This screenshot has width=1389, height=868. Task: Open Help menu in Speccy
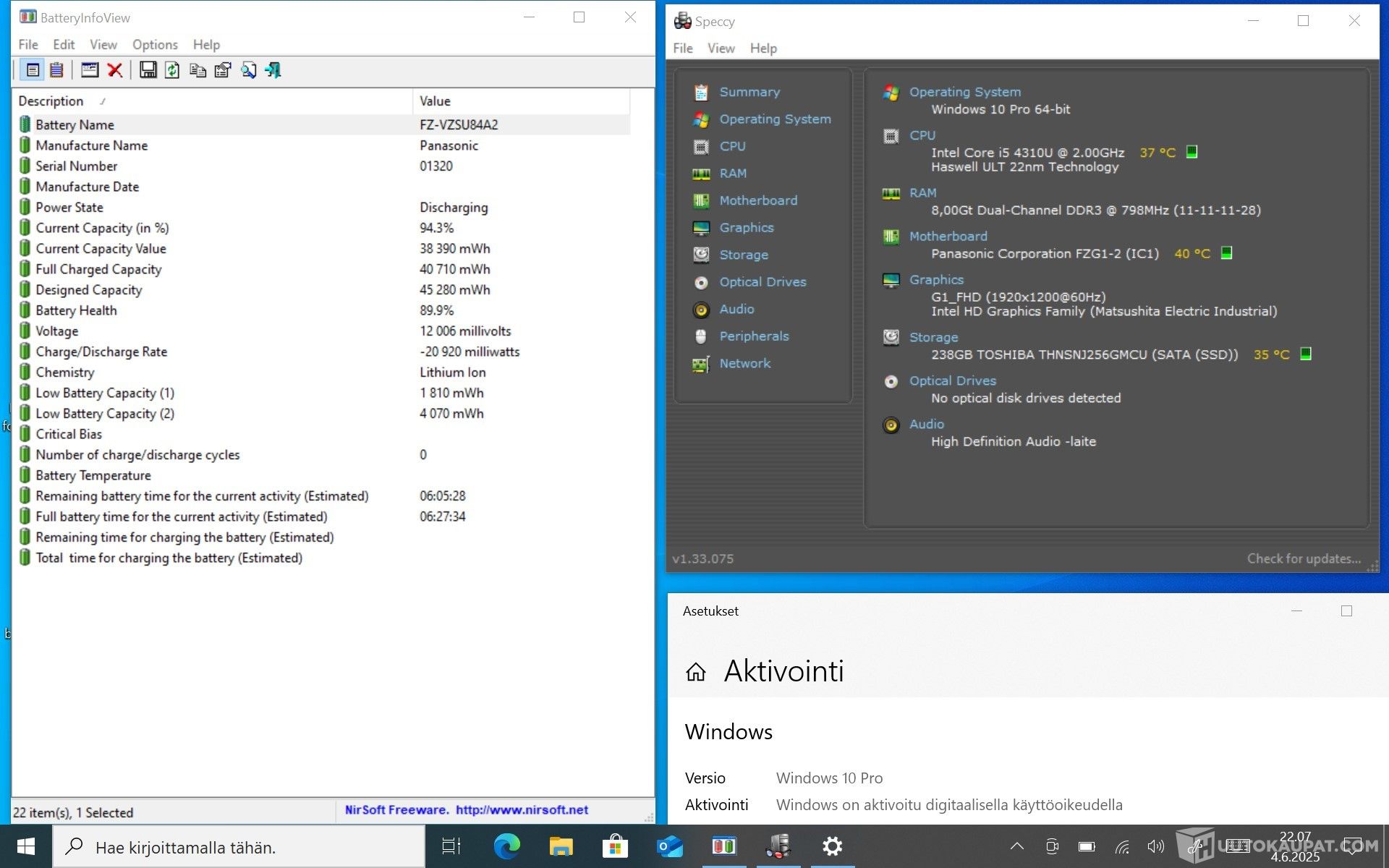pos(763,48)
